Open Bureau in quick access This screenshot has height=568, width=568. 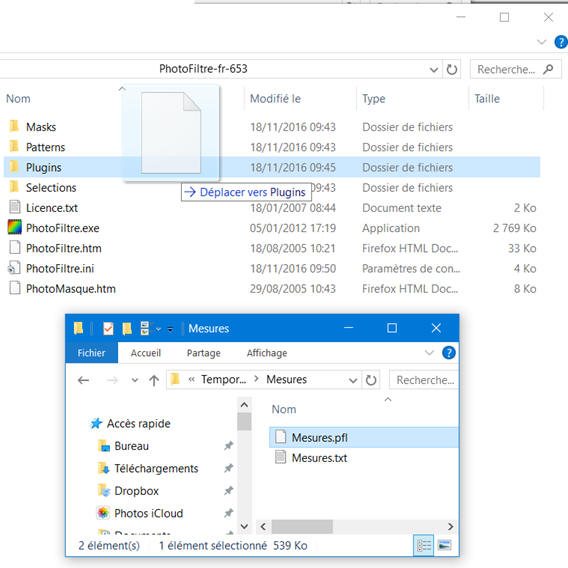tap(131, 446)
